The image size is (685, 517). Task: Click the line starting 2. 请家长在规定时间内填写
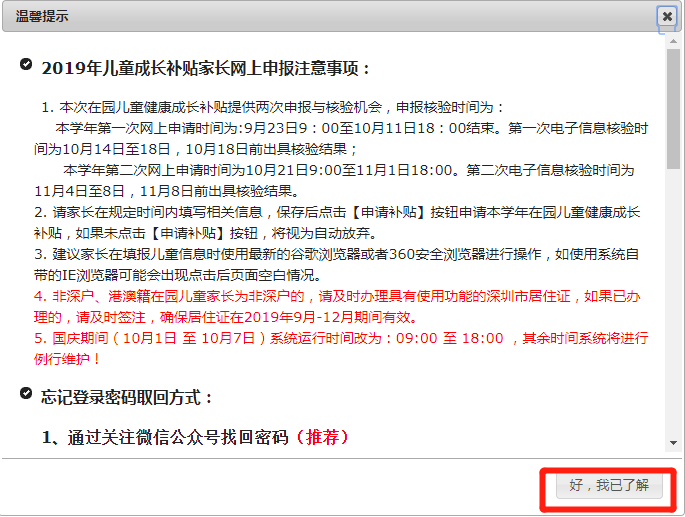[337, 212]
